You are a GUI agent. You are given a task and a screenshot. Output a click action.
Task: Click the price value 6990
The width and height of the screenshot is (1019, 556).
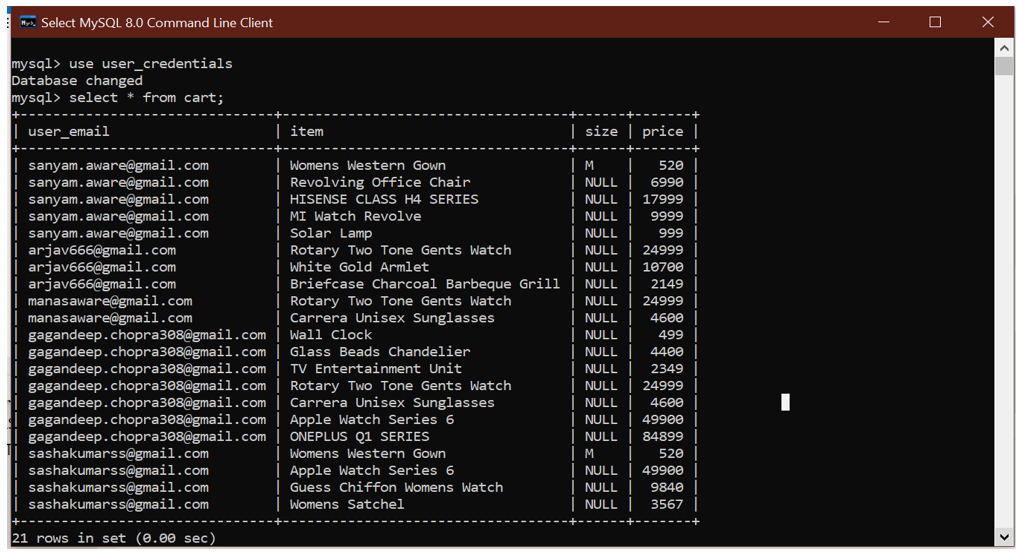pyautogui.click(x=667, y=183)
